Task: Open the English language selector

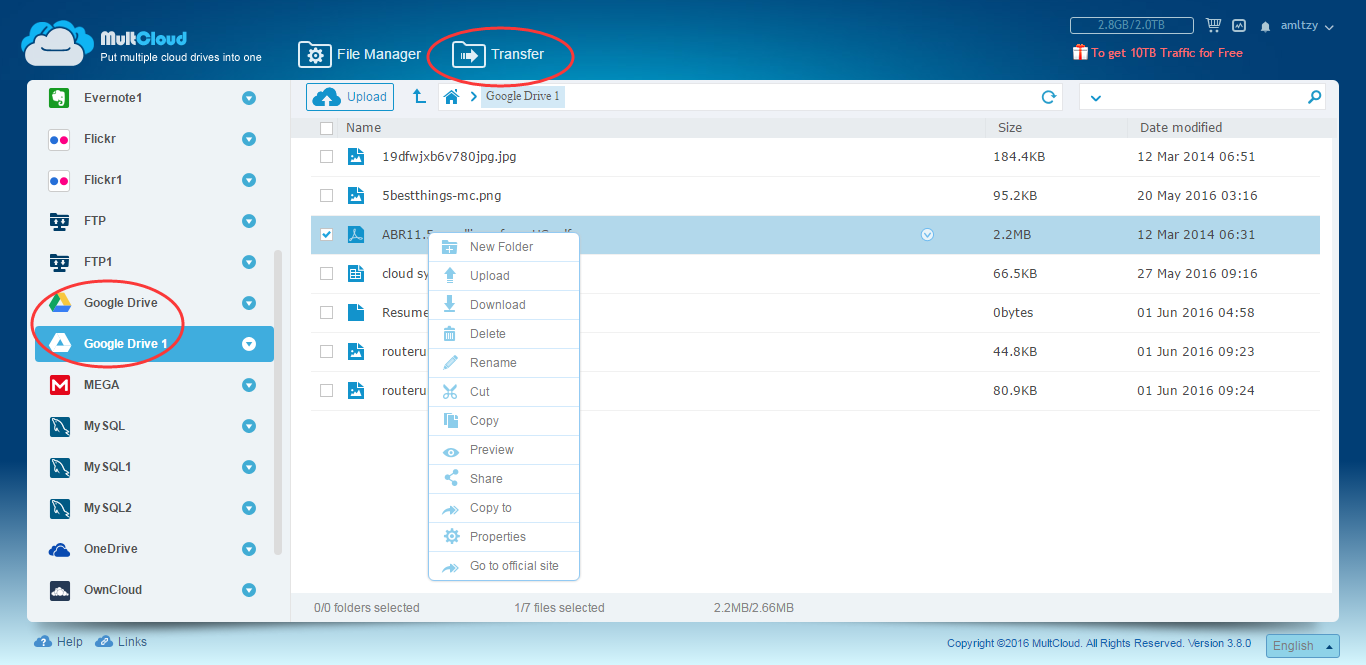Action: click(1302, 646)
